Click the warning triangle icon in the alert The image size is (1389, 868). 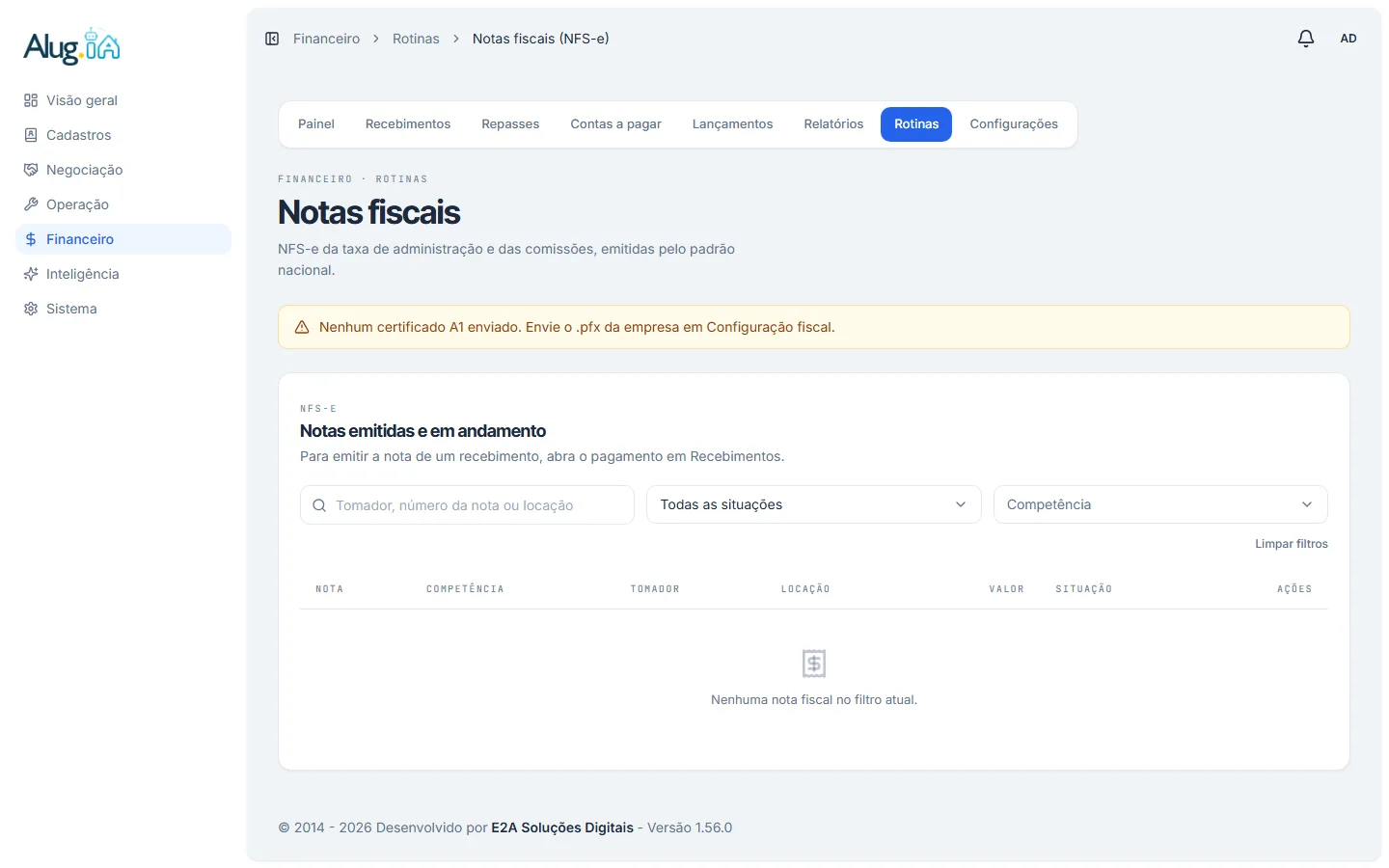pos(302,327)
